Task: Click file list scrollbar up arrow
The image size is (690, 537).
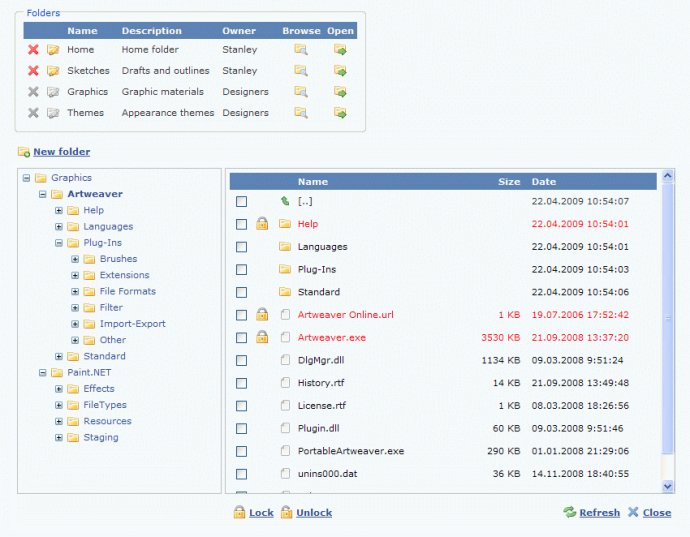Action: click(x=668, y=176)
